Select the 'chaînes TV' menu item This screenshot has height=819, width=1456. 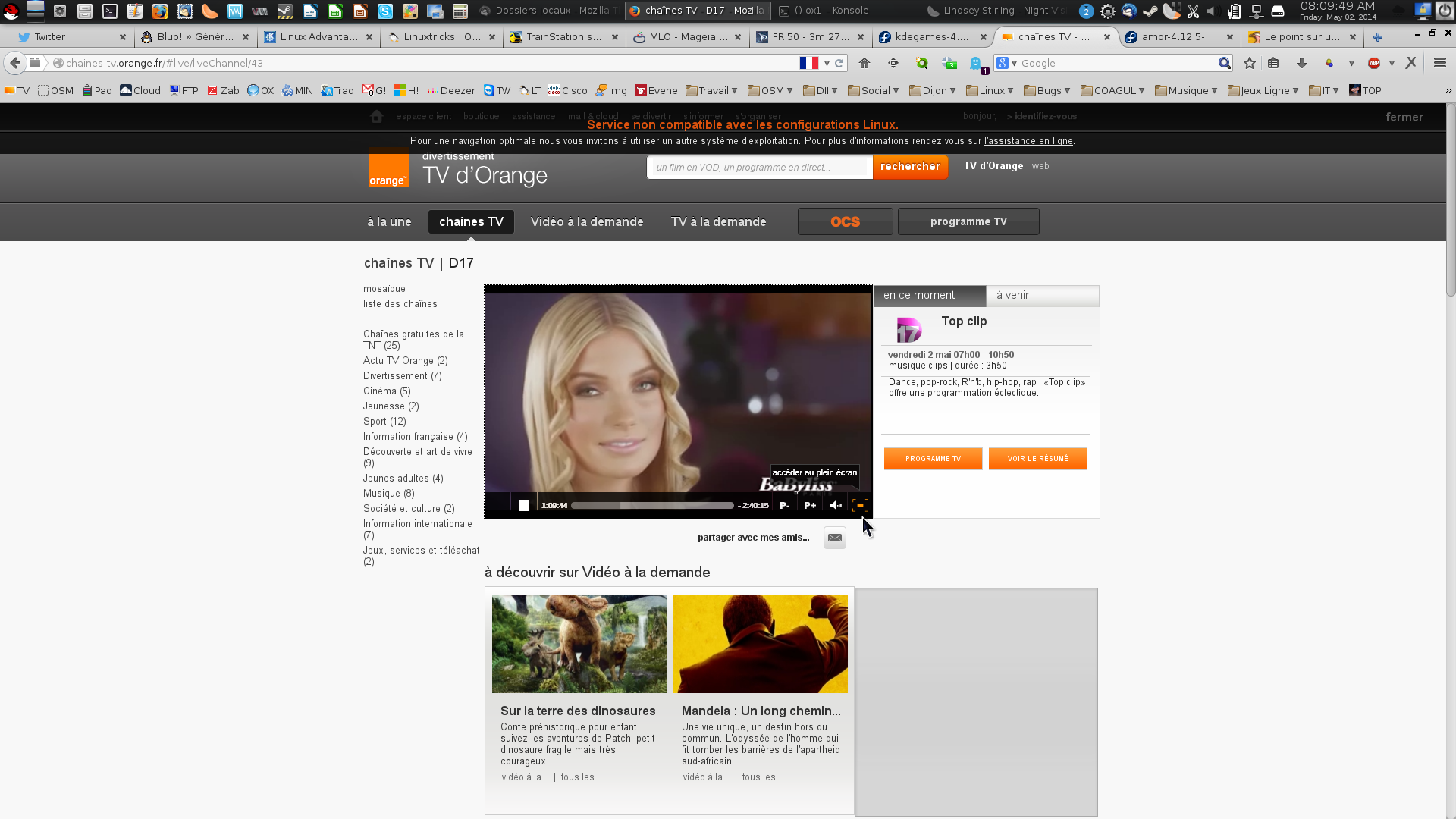click(471, 222)
